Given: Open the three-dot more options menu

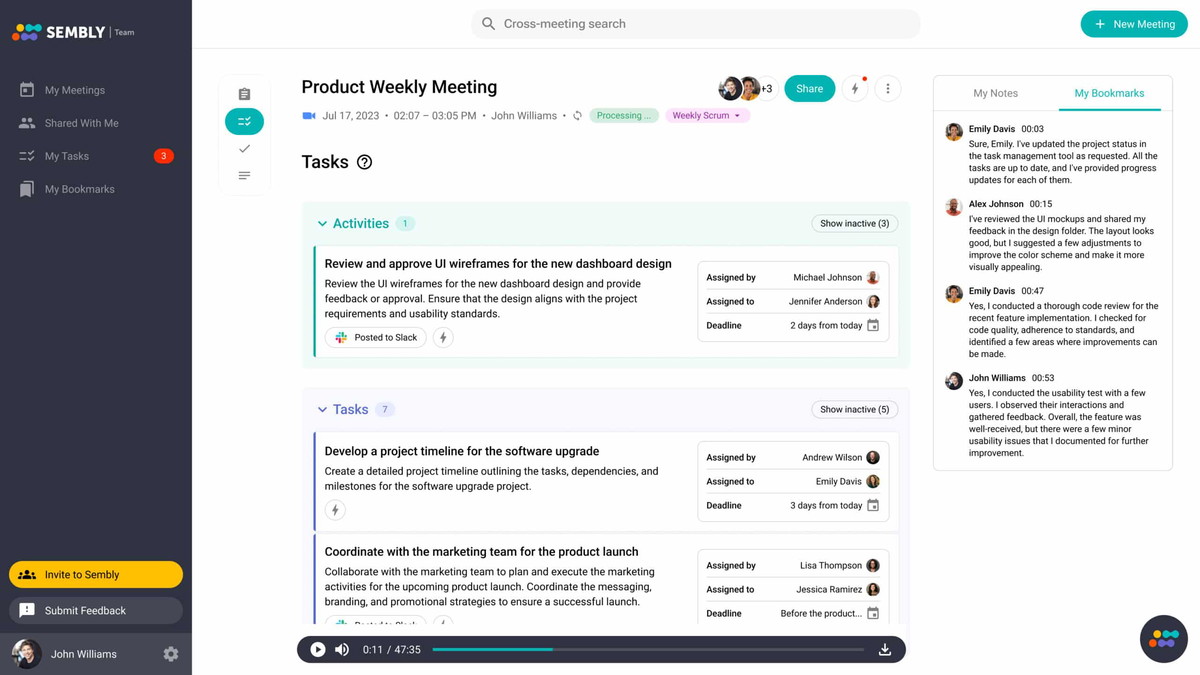Looking at the screenshot, I should (888, 89).
